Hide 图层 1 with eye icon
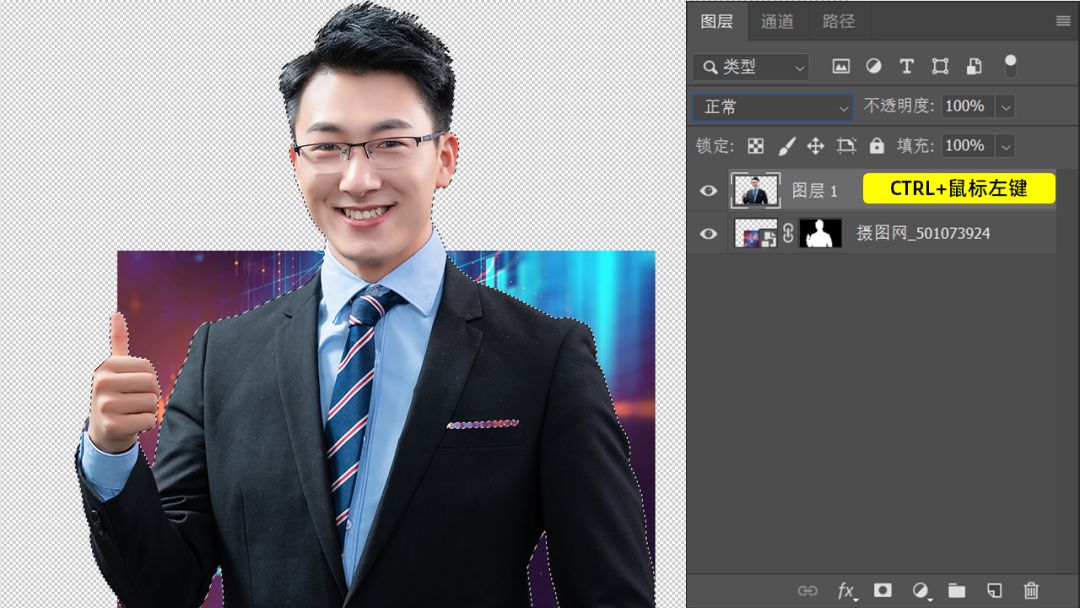 coord(708,191)
